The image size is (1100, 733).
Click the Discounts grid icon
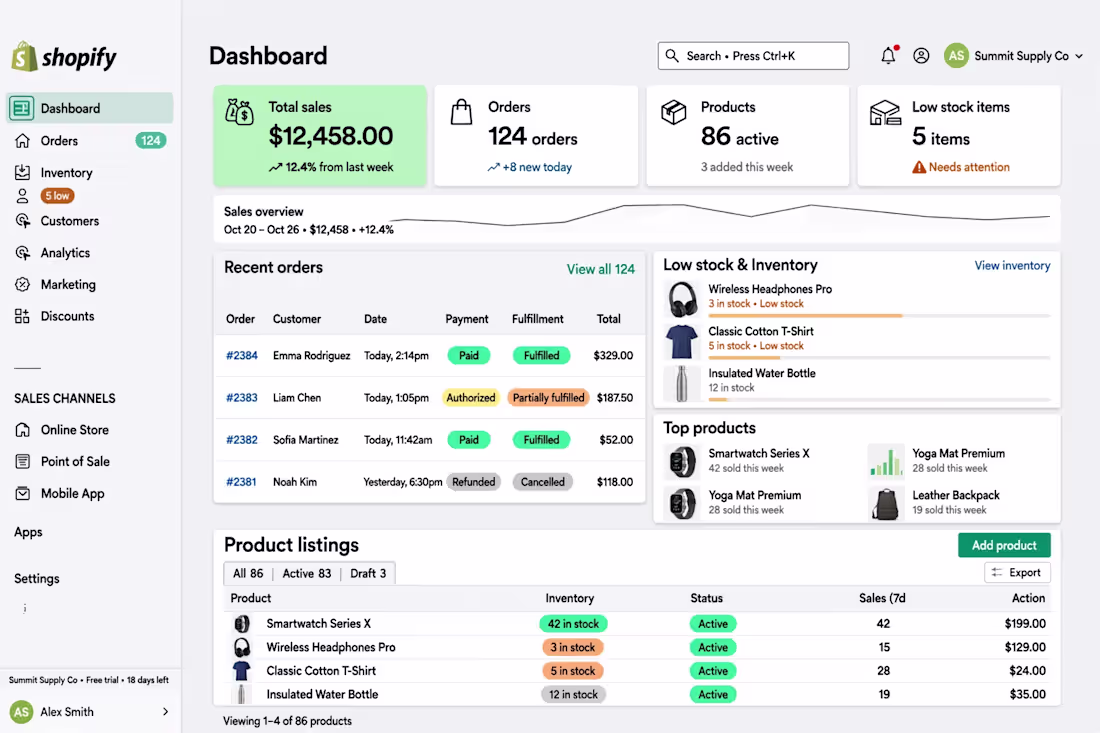click(22, 316)
